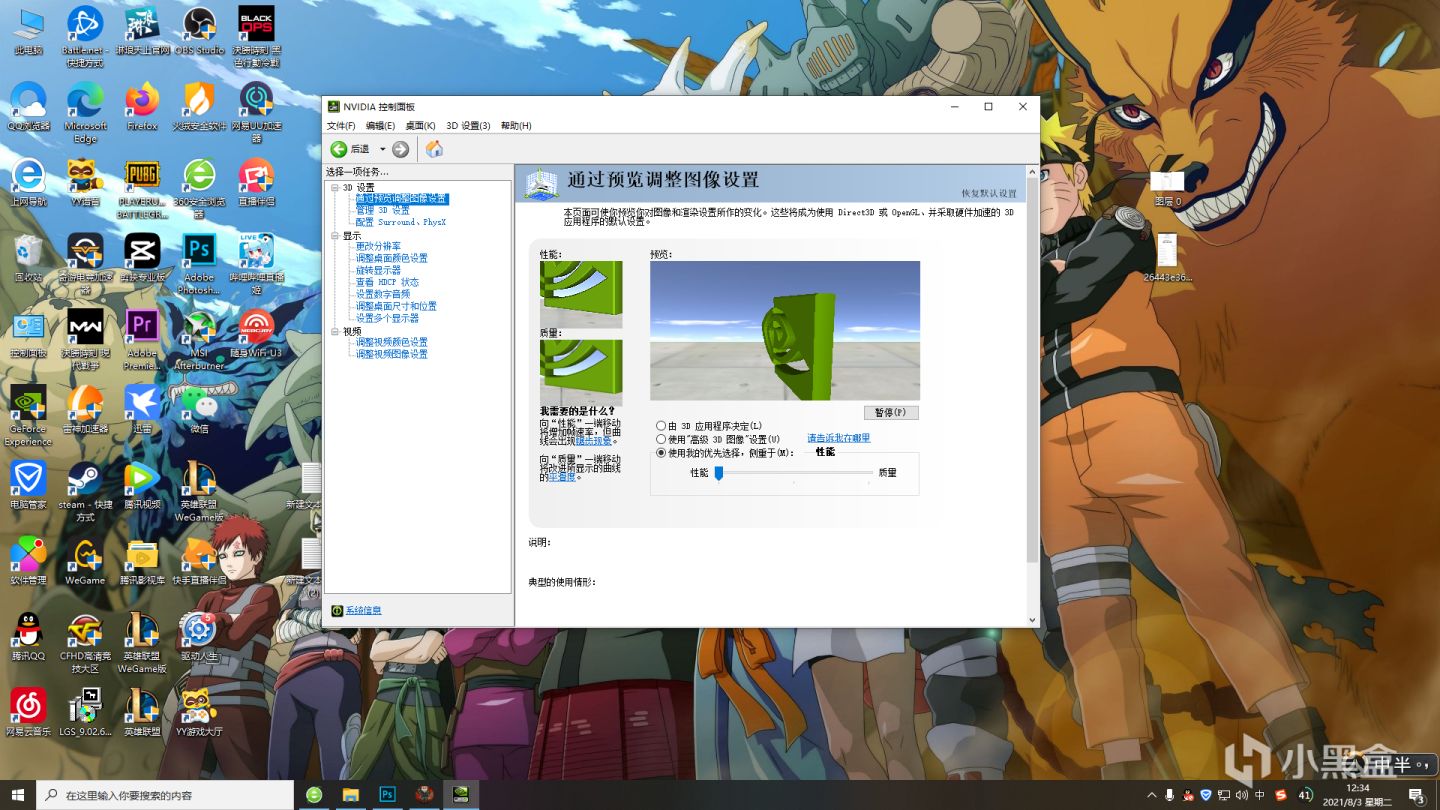Open the 系统信息 link at bottom left
The image size is (1440, 810).
click(363, 610)
